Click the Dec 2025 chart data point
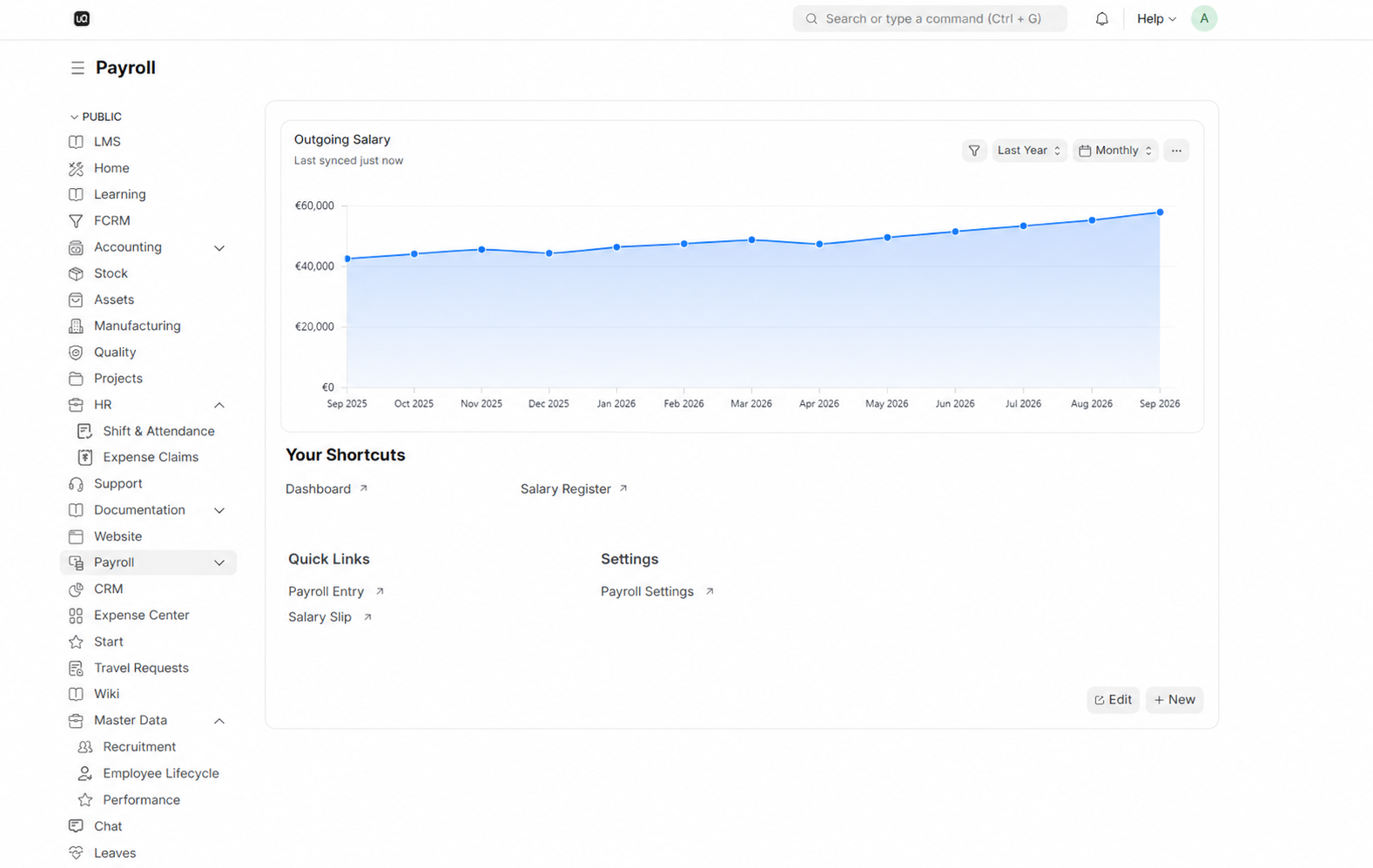The height and width of the screenshot is (868, 1373). pos(549,253)
